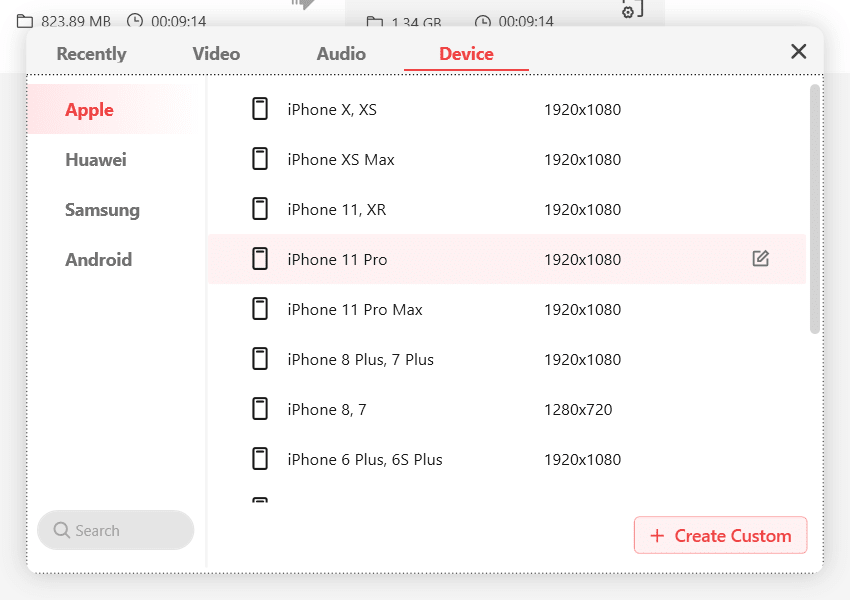850x600 pixels.
Task: Choose iPhone 8 Plus, 7 Plus preset
Action: point(507,359)
